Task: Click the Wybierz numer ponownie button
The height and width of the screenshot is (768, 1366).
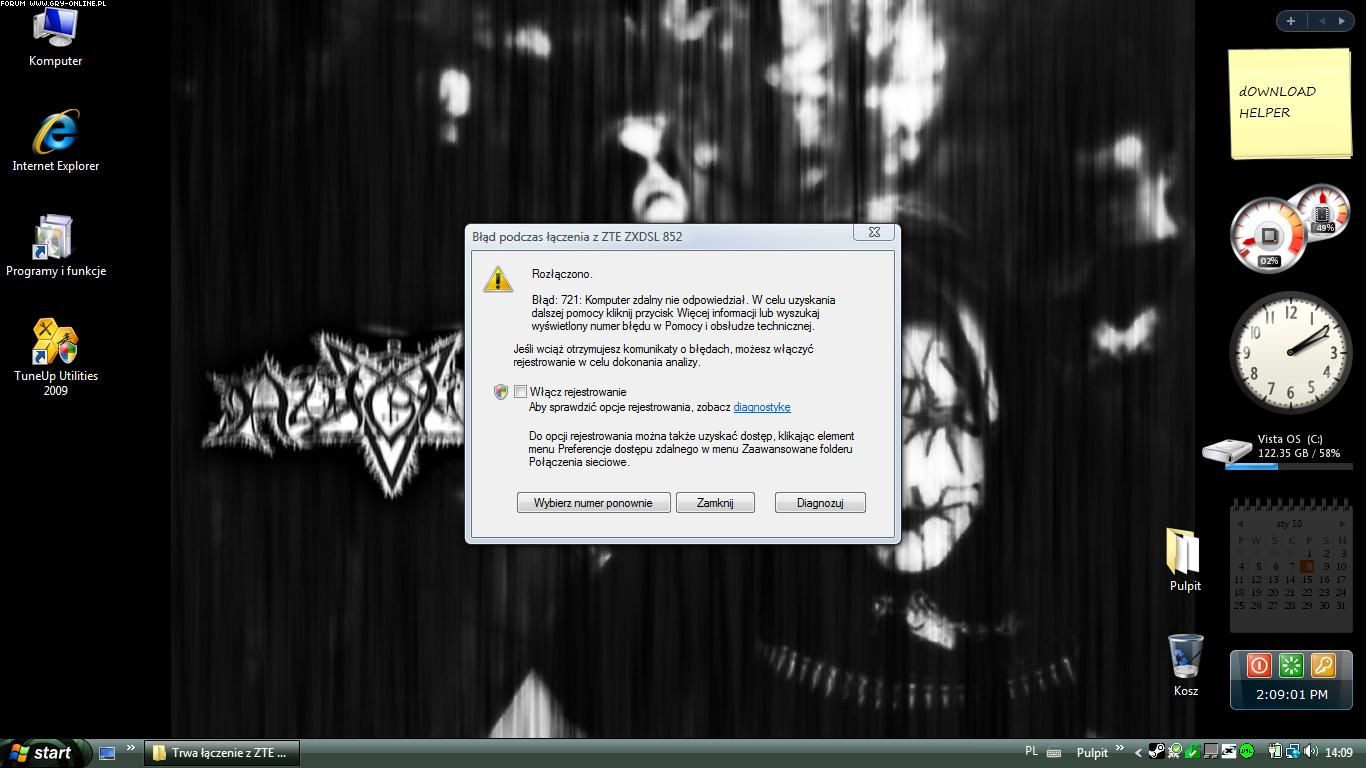Action: click(593, 503)
